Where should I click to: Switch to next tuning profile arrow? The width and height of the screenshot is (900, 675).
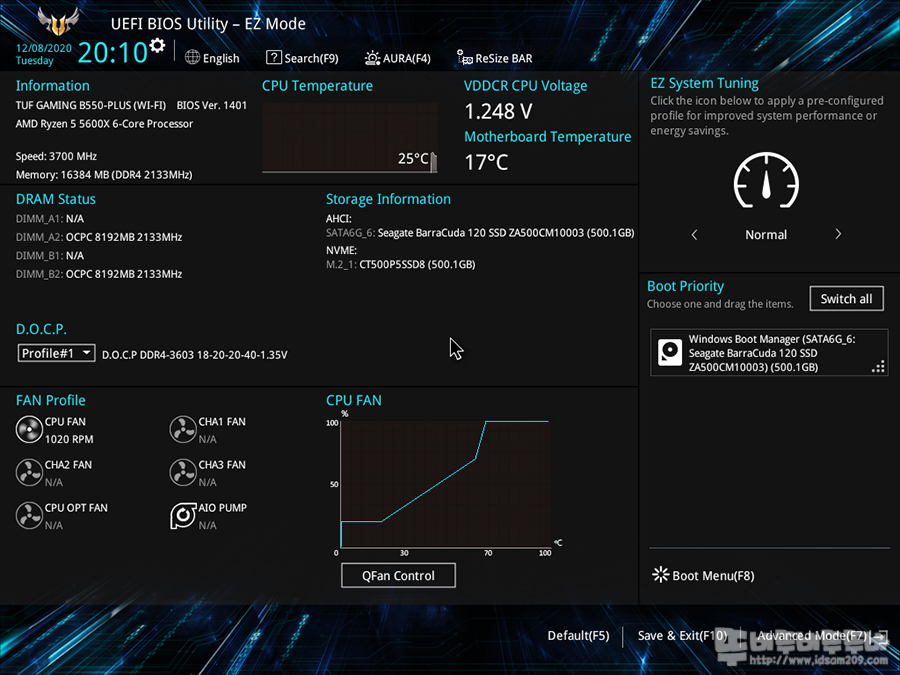click(x=838, y=234)
